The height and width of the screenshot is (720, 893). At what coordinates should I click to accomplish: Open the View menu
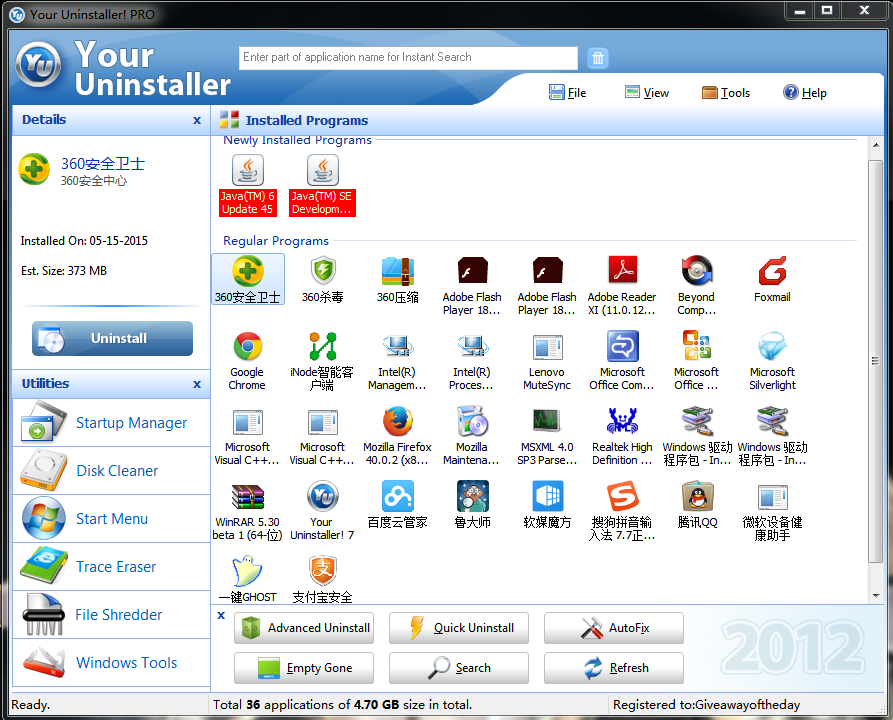pyautogui.click(x=647, y=92)
